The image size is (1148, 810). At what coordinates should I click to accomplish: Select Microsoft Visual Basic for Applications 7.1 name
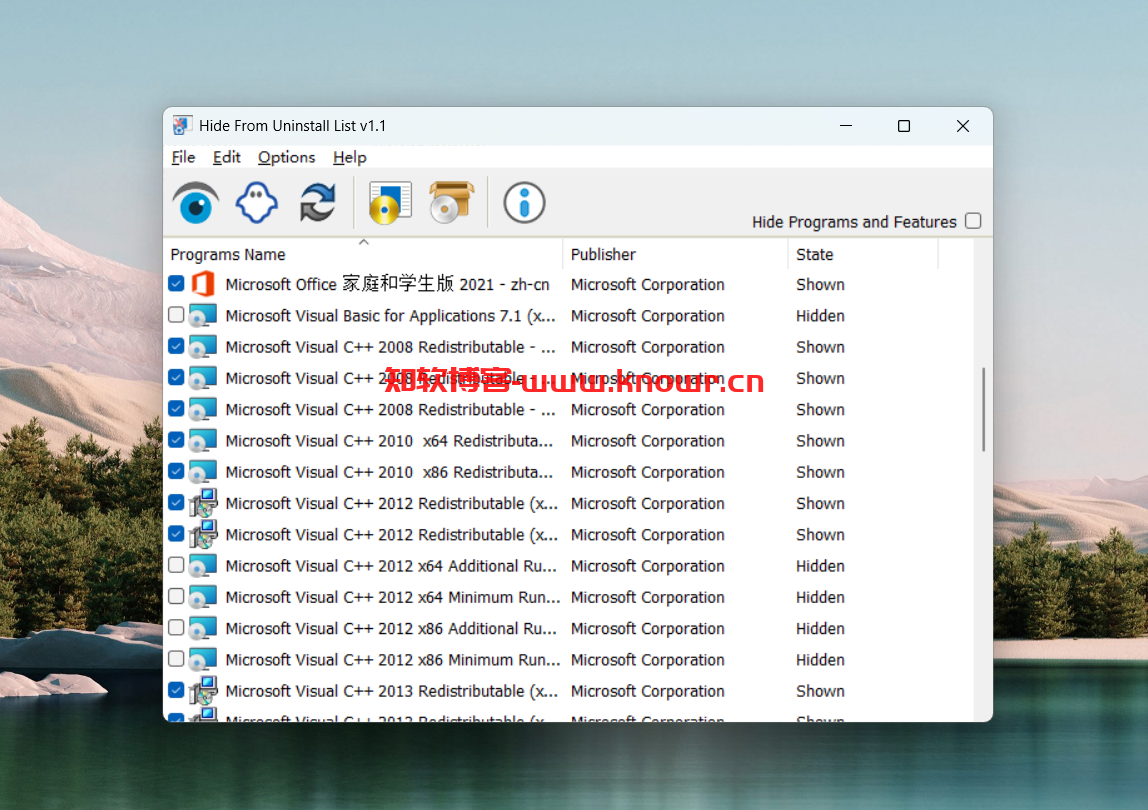[390, 316]
